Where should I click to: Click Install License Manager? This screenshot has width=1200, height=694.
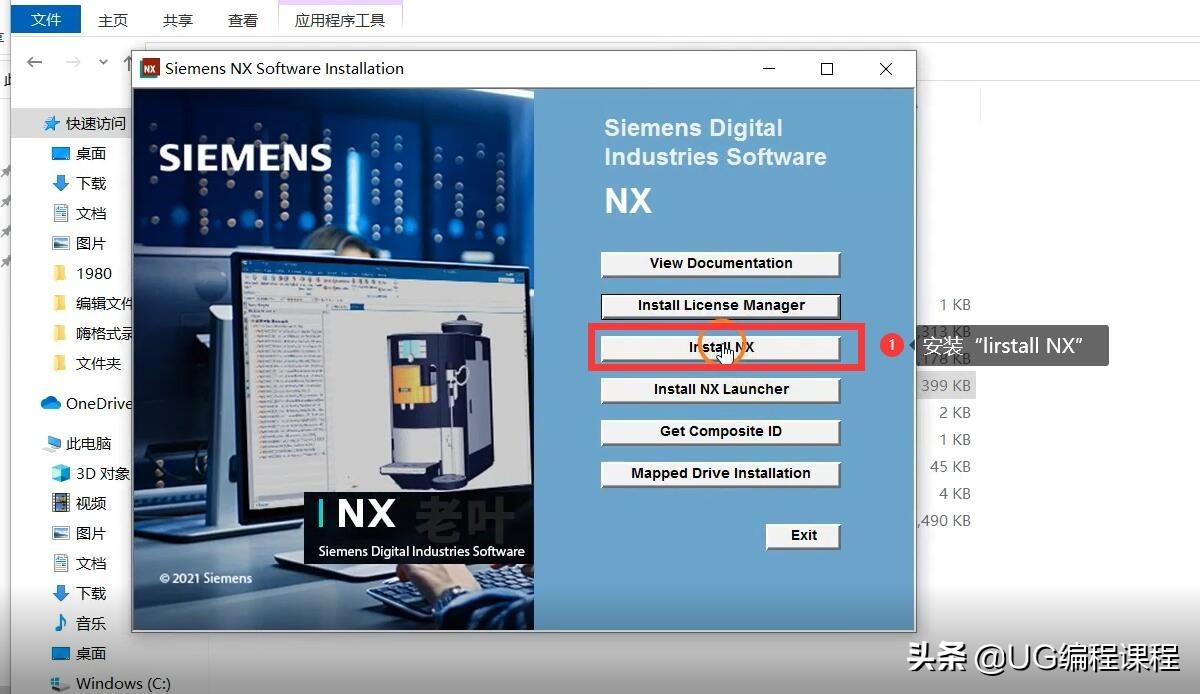coord(720,306)
